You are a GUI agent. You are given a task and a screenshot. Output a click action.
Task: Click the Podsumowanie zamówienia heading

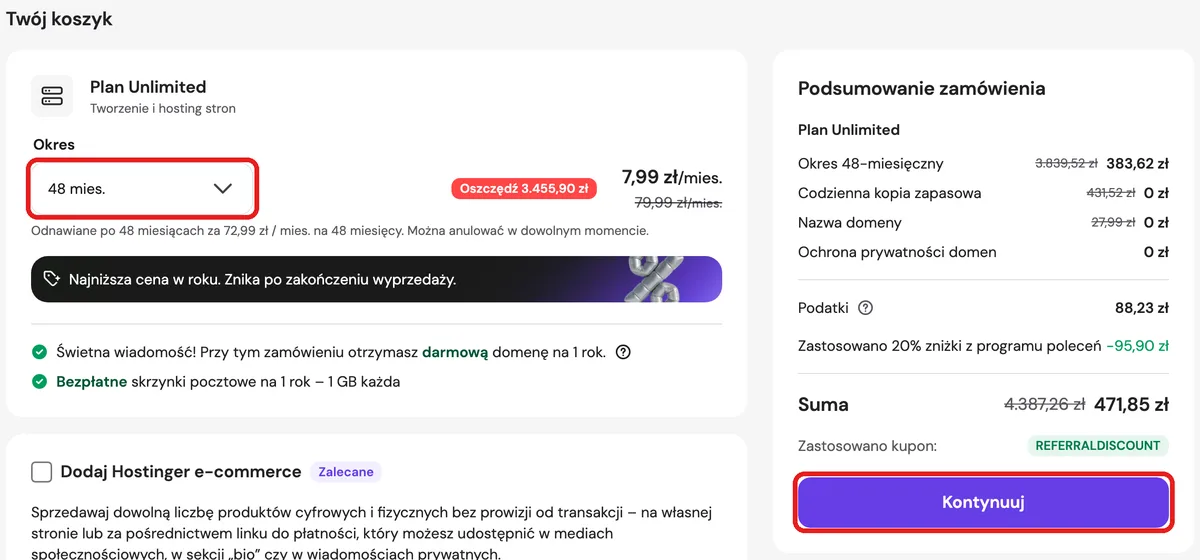(x=922, y=88)
